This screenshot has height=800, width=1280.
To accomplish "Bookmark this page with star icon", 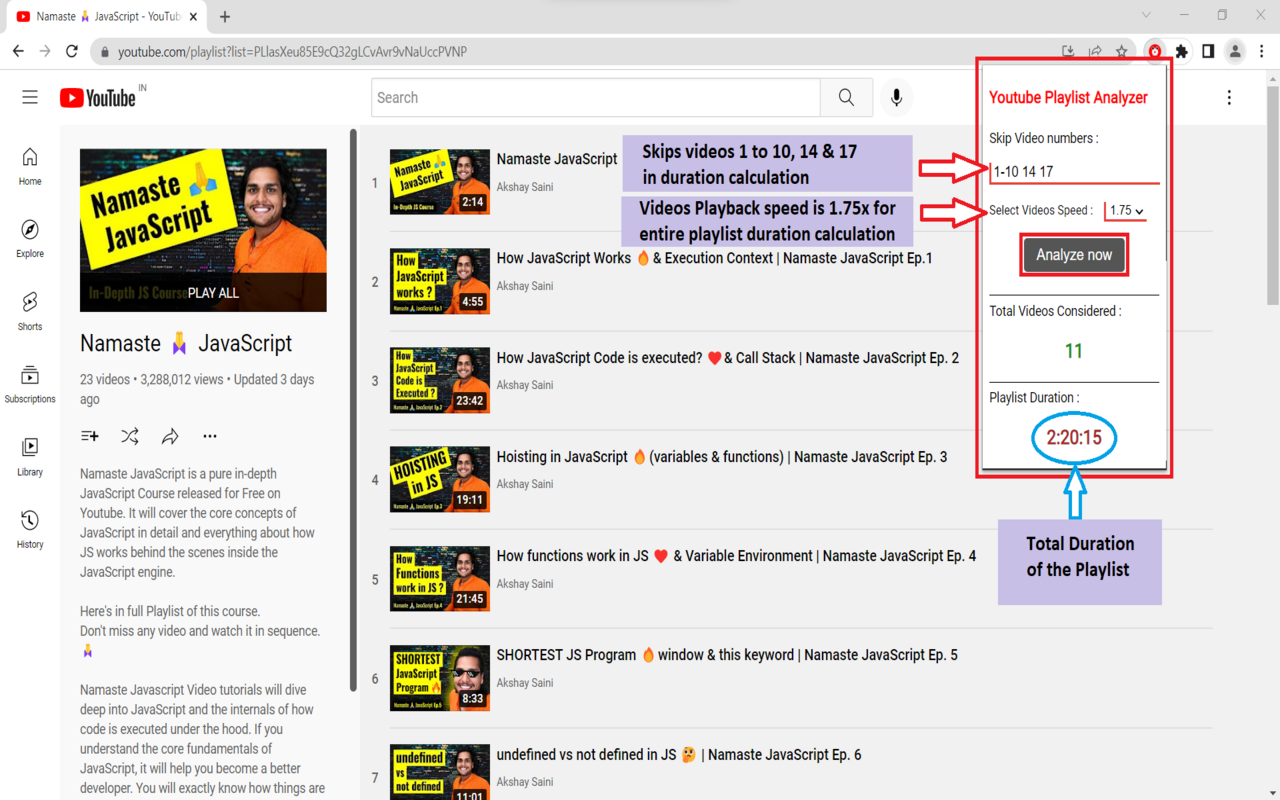I will pyautogui.click(x=1122, y=51).
